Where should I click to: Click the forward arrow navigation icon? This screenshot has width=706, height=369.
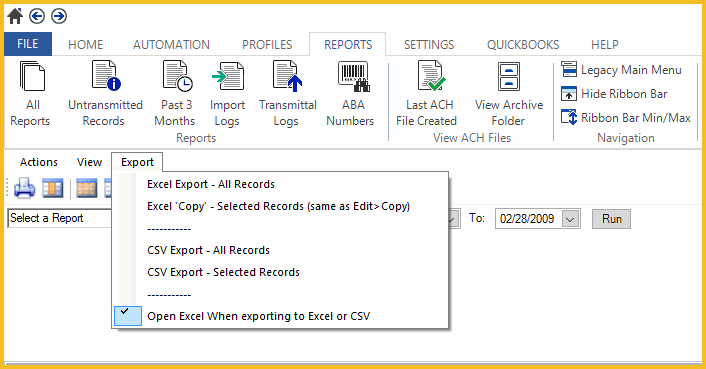pos(59,16)
